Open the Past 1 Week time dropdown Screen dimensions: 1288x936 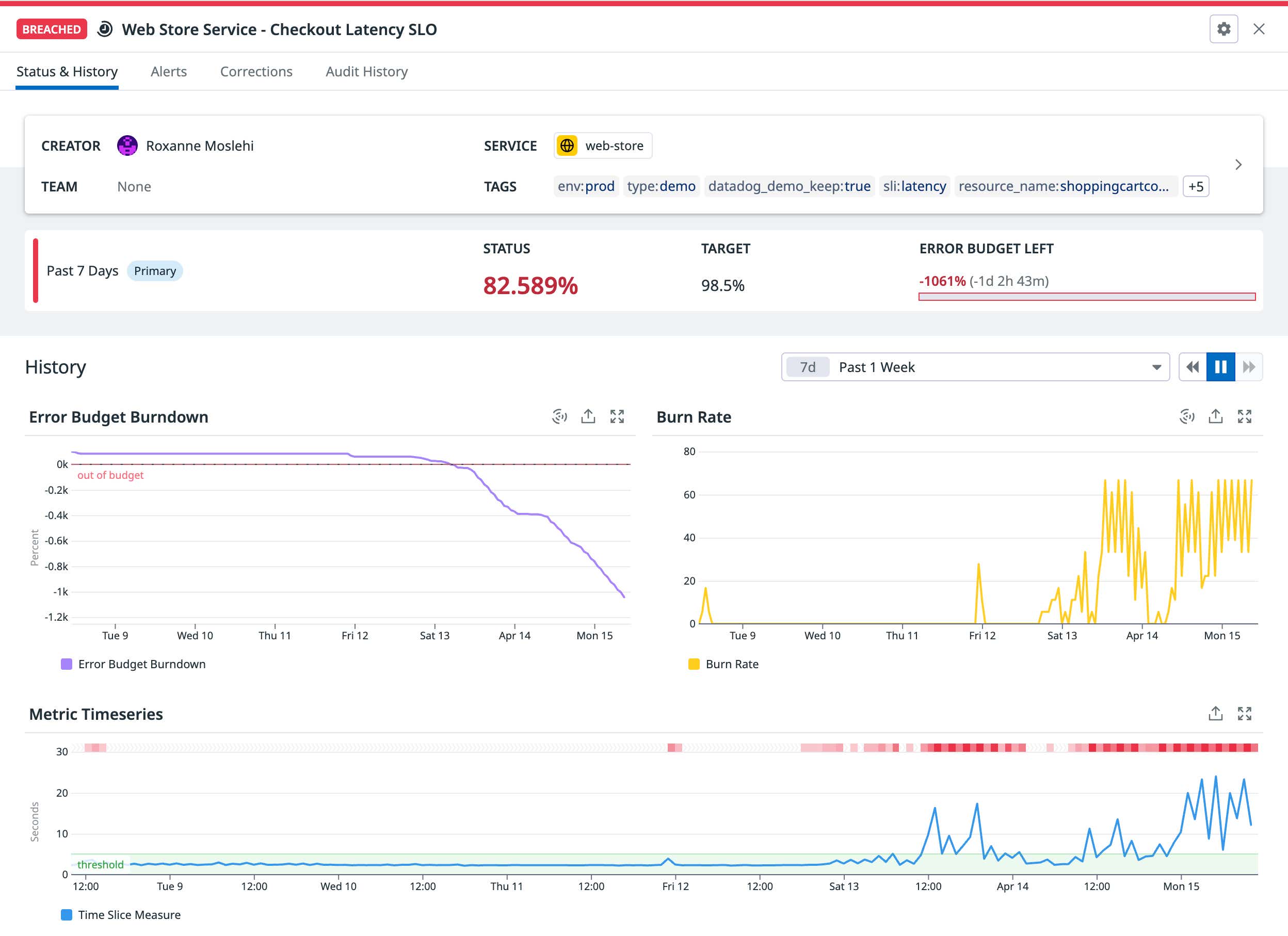[x=975, y=367]
